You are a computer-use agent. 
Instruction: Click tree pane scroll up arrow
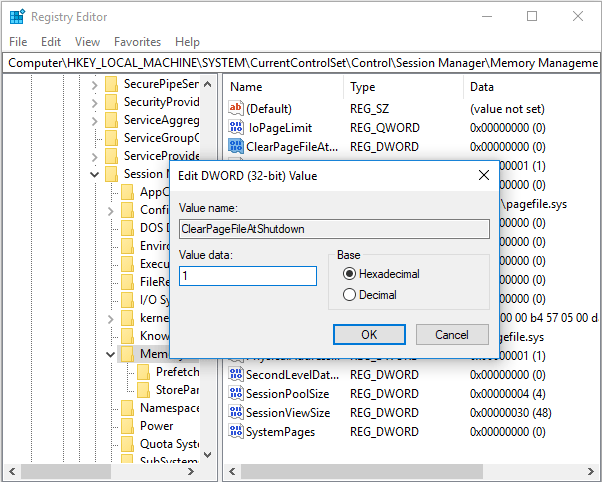pos(208,84)
